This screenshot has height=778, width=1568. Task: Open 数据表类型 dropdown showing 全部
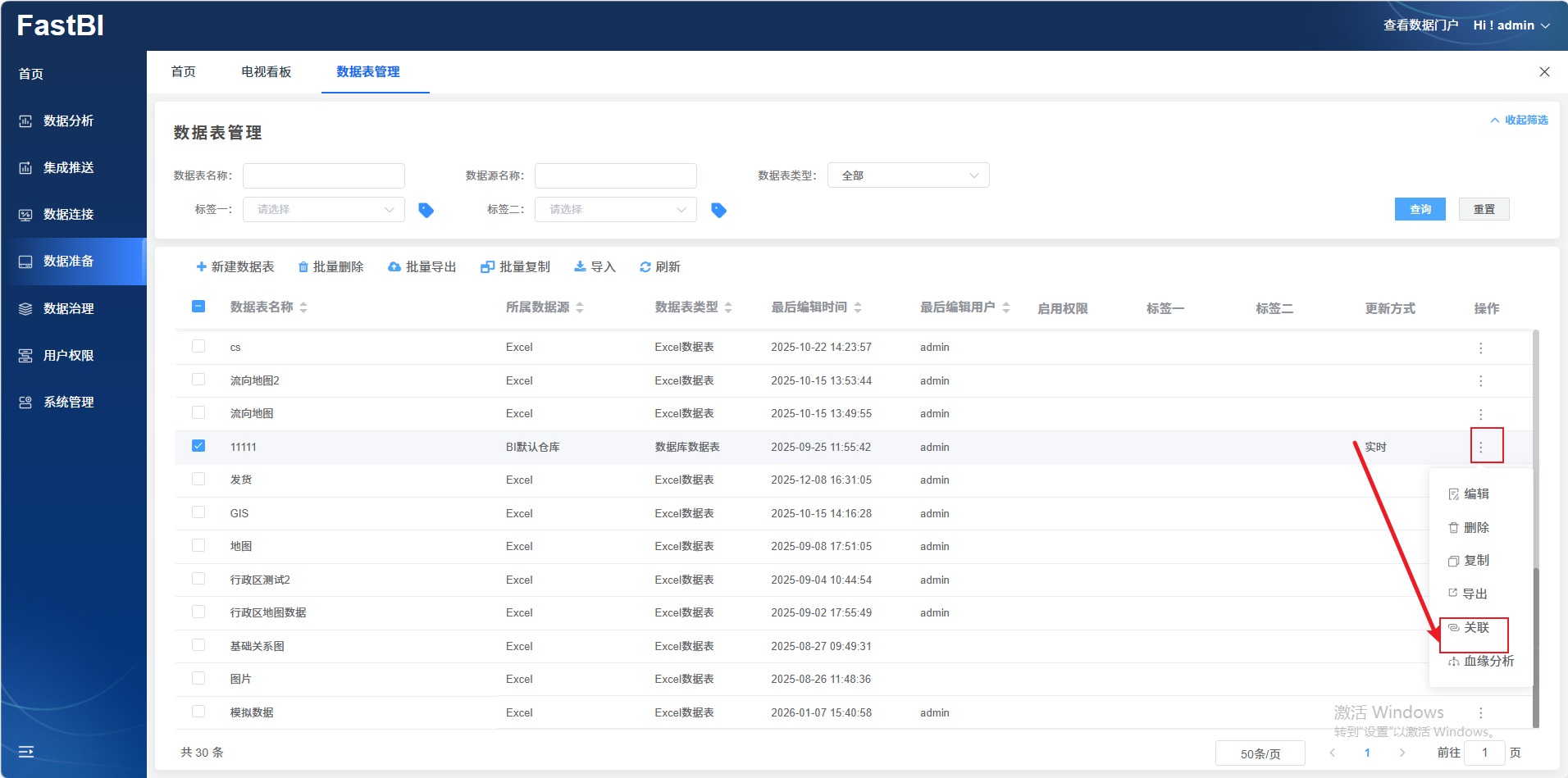click(909, 175)
